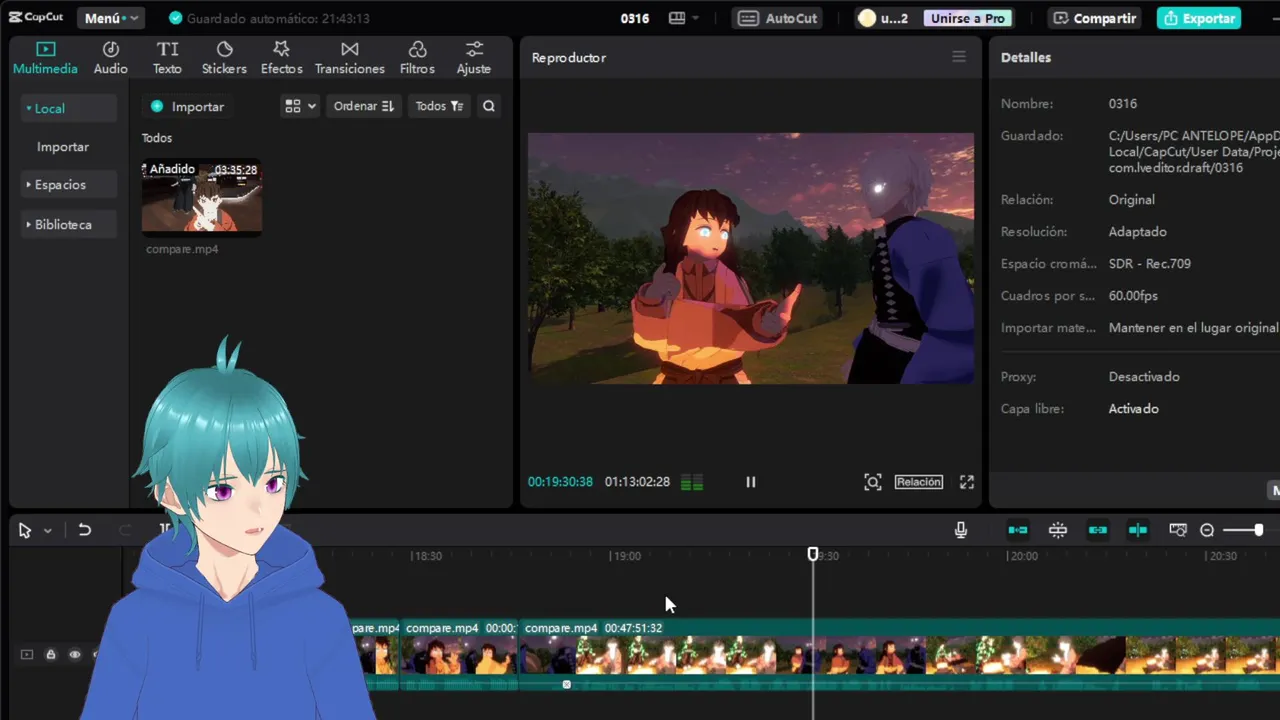Open the selection tool dropdown arrow
The image size is (1280, 720).
pos(47,531)
